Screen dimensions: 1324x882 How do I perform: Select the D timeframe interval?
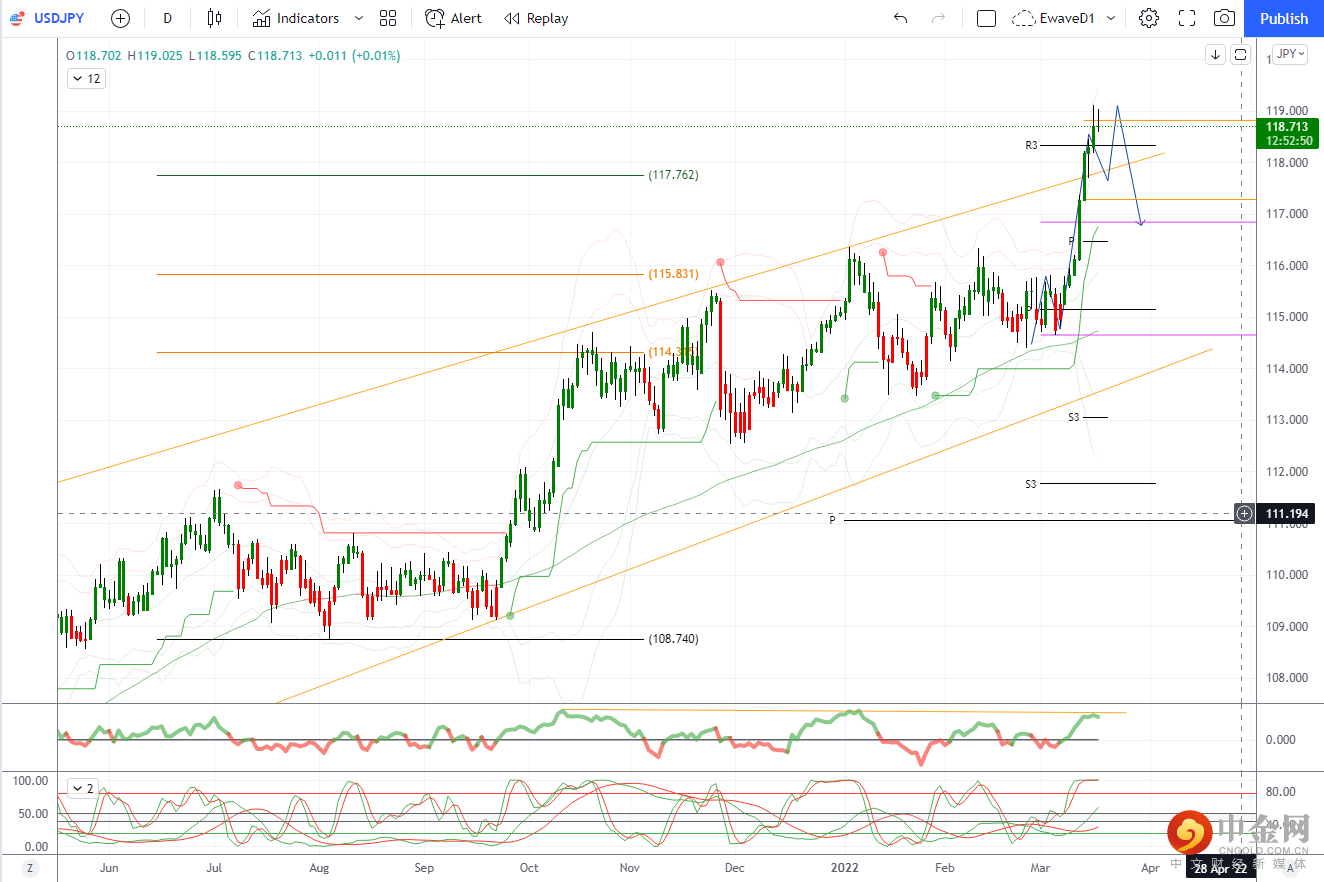pyautogui.click(x=167, y=18)
